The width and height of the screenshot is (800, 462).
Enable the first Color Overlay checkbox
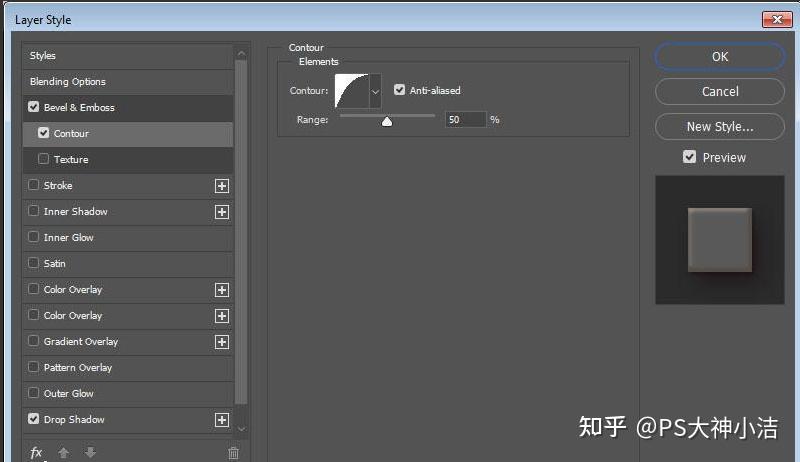34,289
